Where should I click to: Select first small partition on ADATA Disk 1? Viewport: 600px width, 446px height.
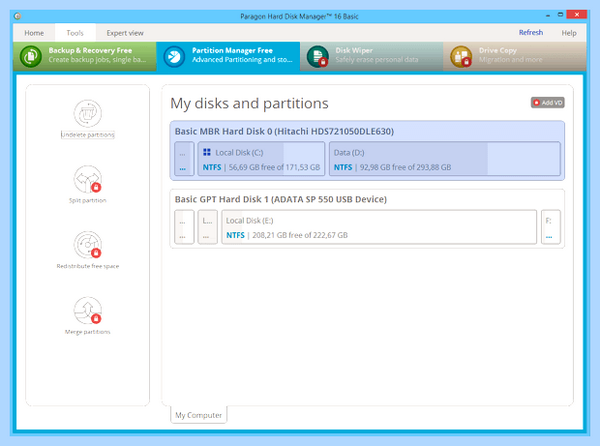184,227
